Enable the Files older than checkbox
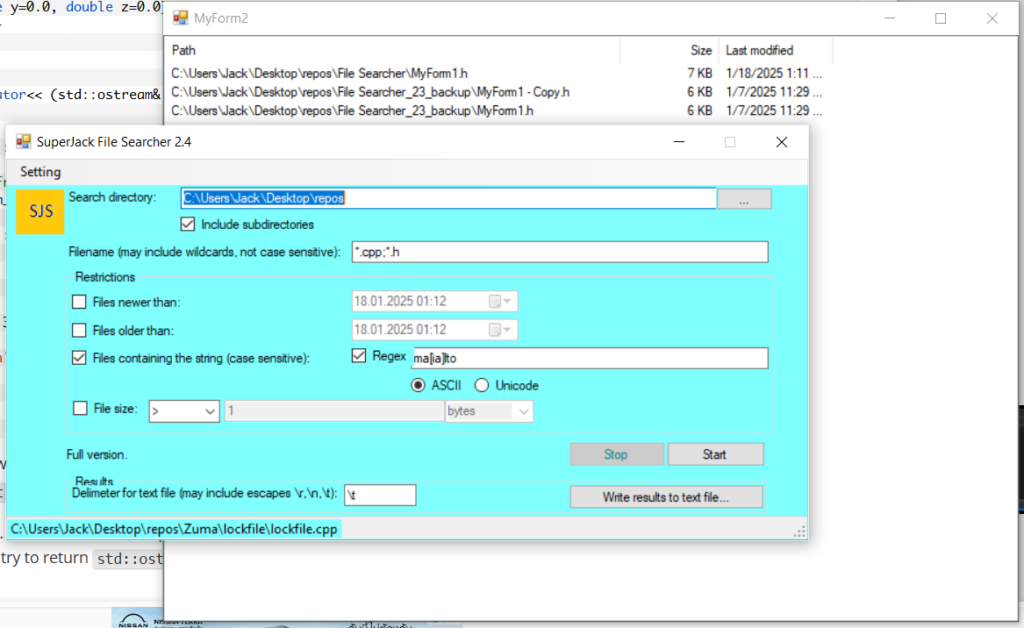The width and height of the screenshot is (1024, 628). (x=80, y=329)
